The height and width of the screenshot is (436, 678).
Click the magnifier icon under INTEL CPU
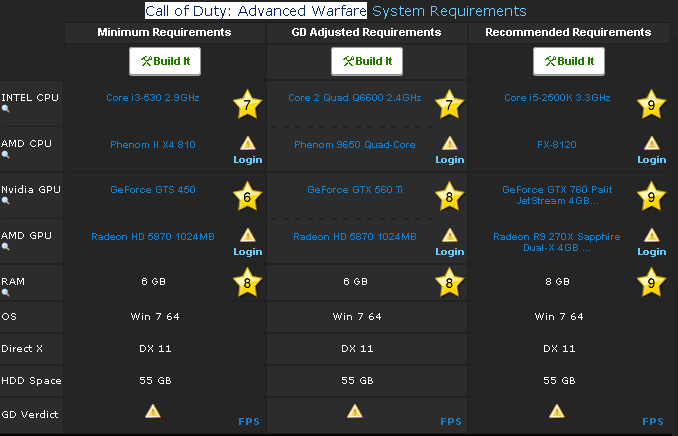tap(5, 109)
